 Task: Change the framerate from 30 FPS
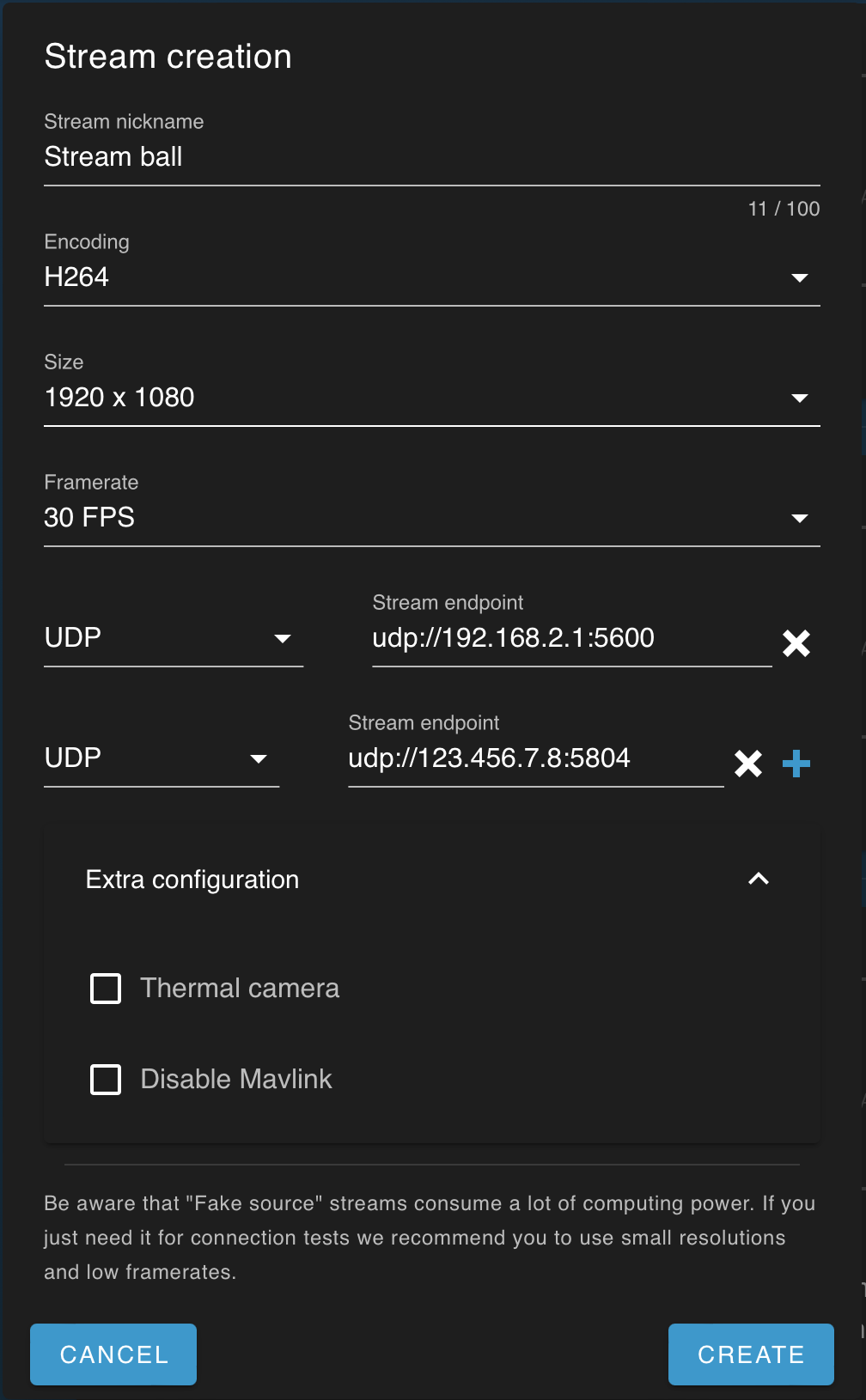pos(430,517)
